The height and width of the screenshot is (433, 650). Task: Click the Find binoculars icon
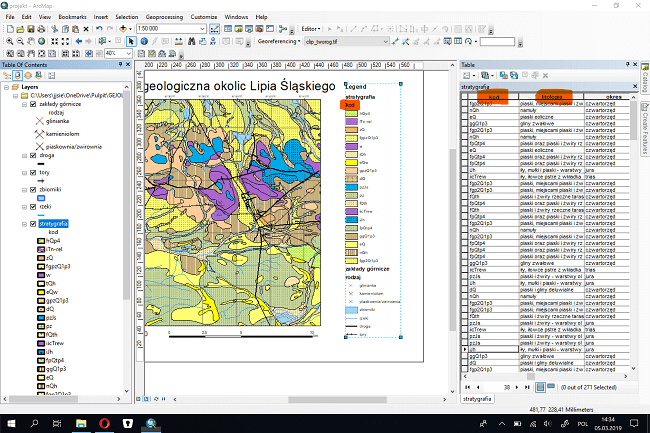(192, 41)
